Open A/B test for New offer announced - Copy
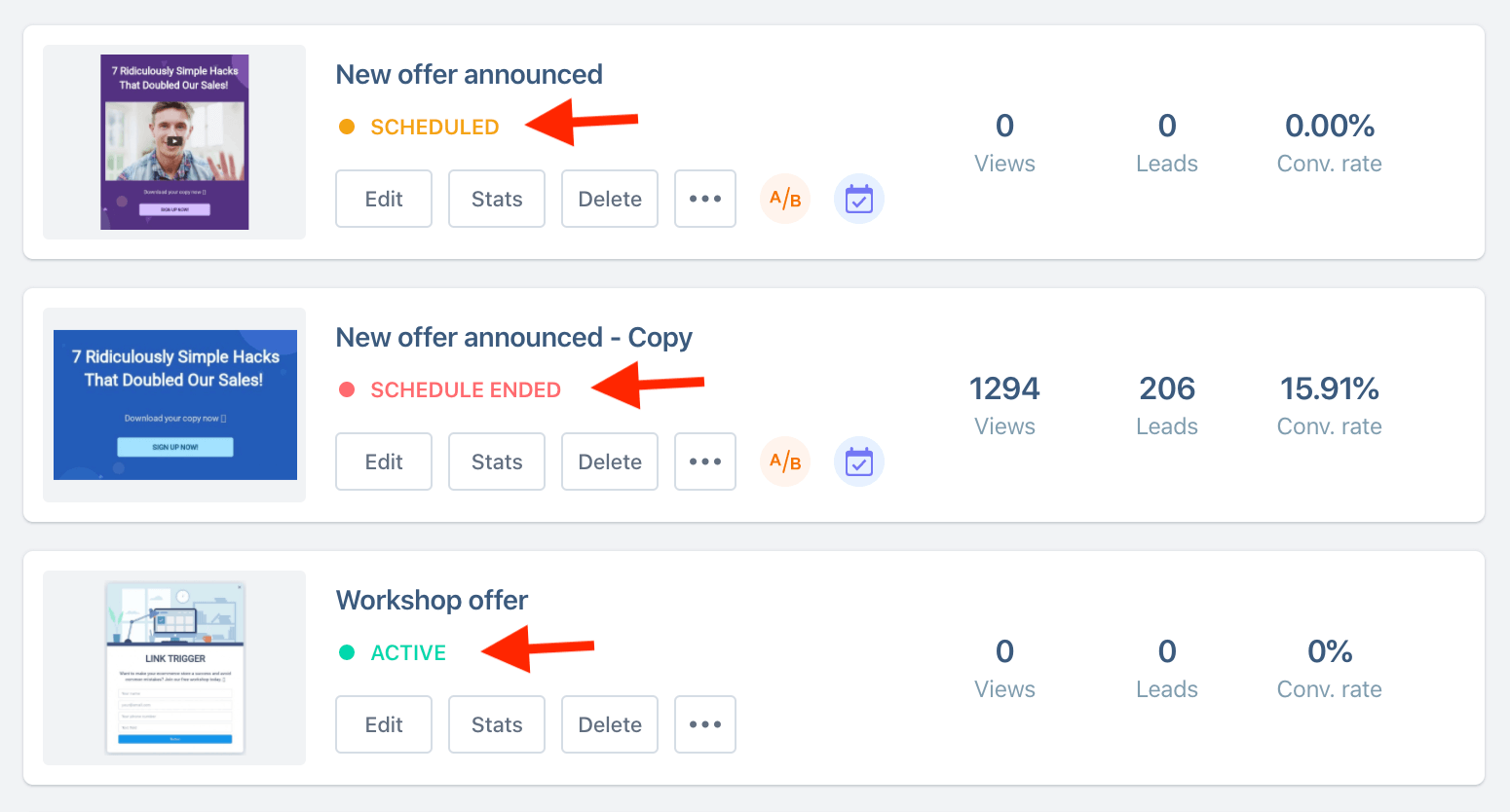The width and height of the screenshot is (1510, 812). point(785,461)
